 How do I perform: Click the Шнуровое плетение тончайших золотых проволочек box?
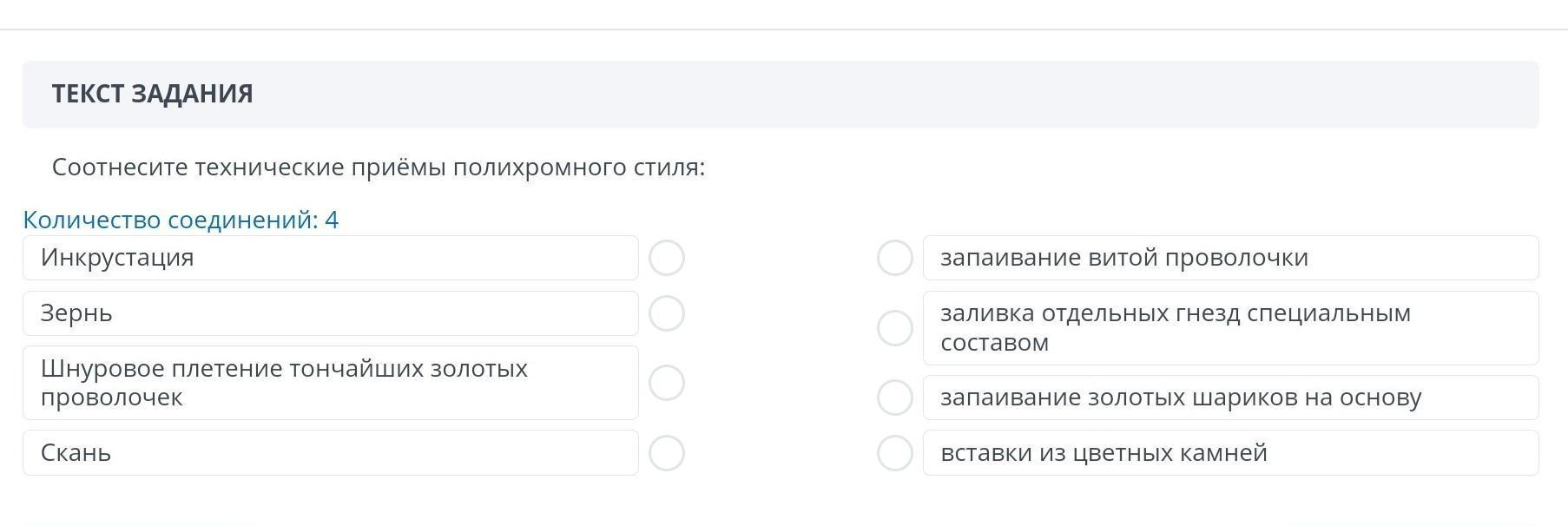[330, 383]
